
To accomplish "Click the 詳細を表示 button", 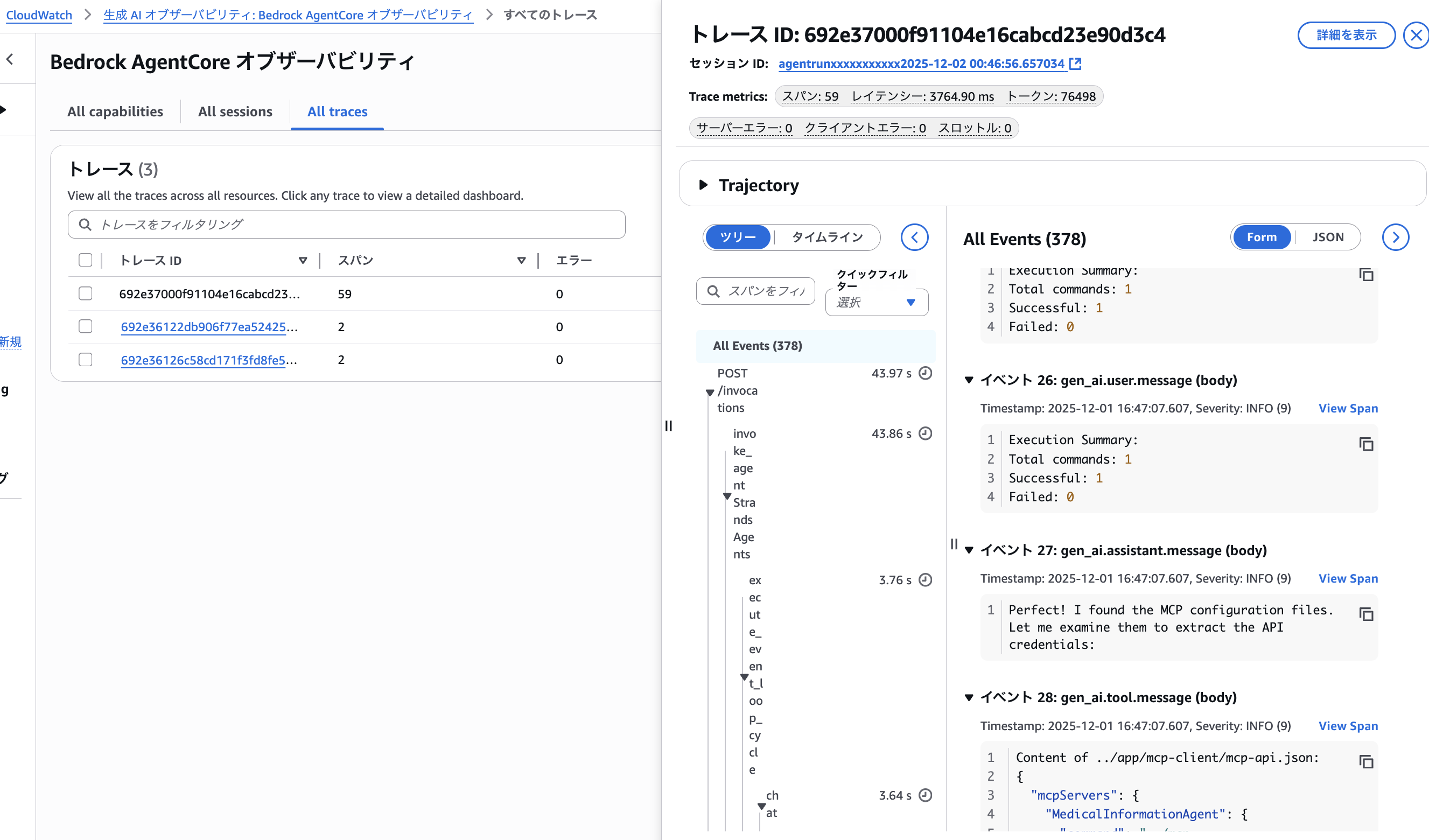I will pyautogui.click(x=1346, y=35).
